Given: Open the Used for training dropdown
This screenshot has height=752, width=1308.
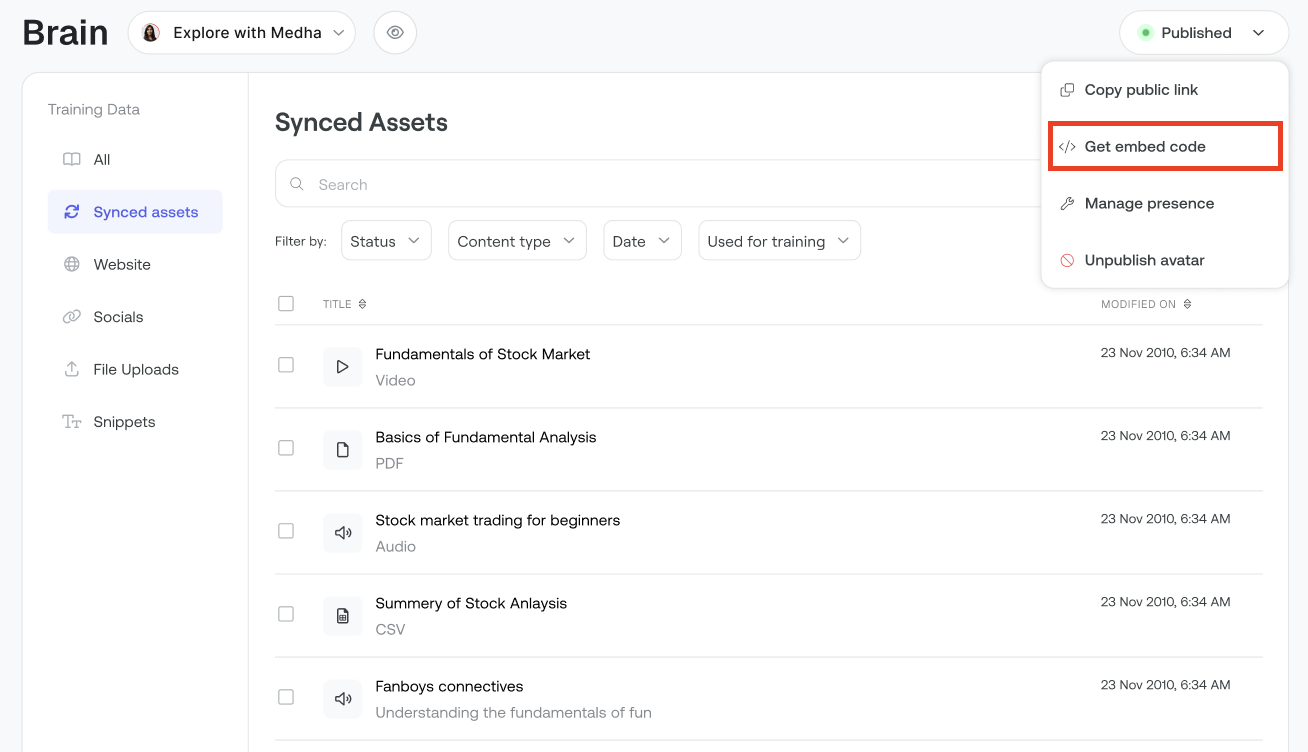Looking at the screenshot, I should 778,241.
